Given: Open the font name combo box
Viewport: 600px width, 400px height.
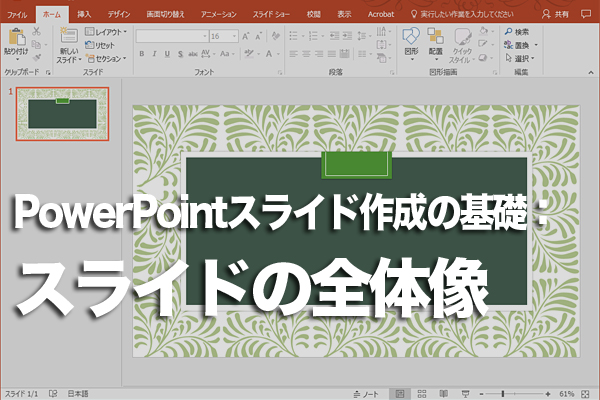Looking at the screenshot, I should [172, 36].
